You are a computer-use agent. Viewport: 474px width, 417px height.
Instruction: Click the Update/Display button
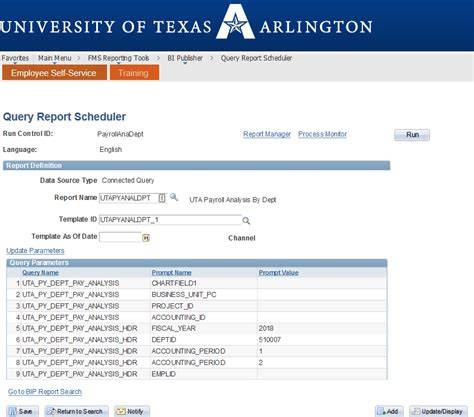[x=439, y=411]
